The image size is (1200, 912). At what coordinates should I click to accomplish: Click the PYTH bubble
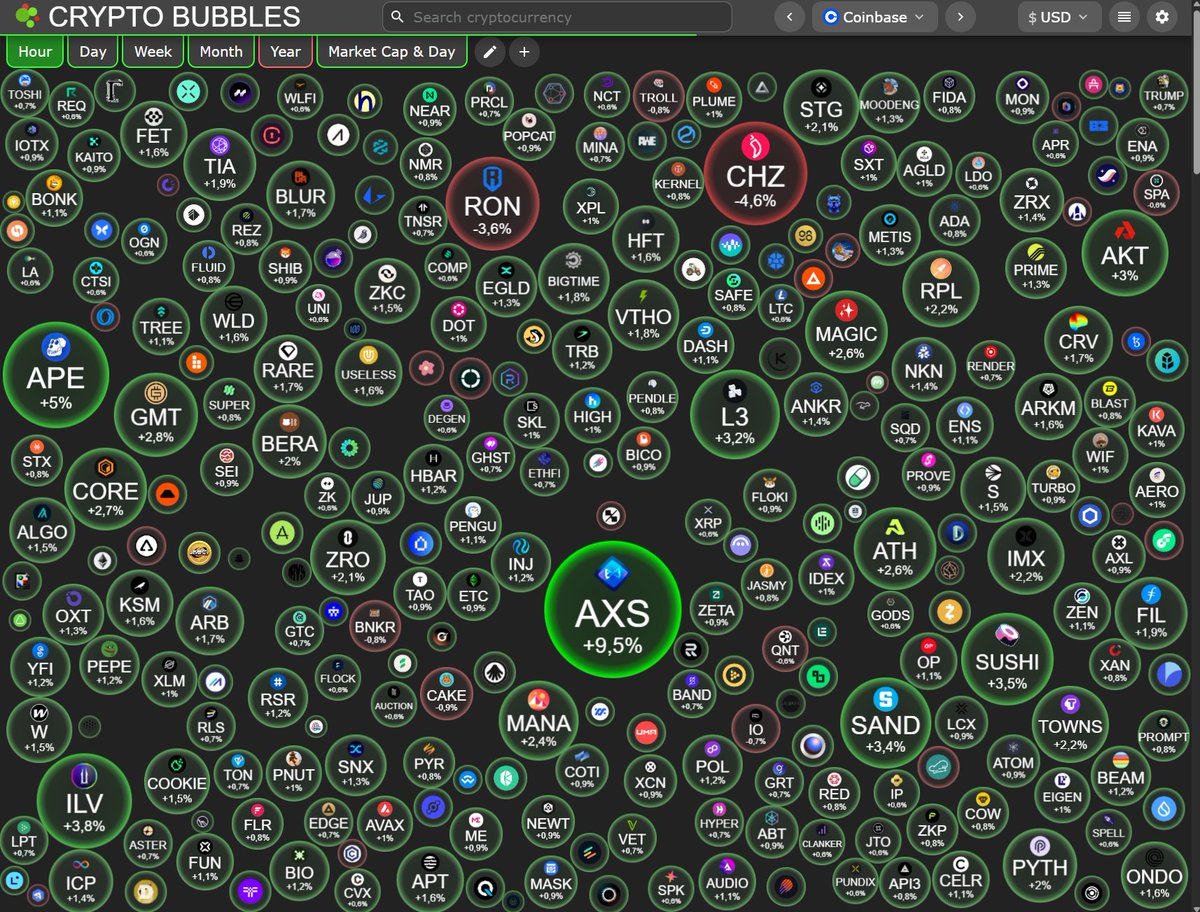tap(1040, 866)
